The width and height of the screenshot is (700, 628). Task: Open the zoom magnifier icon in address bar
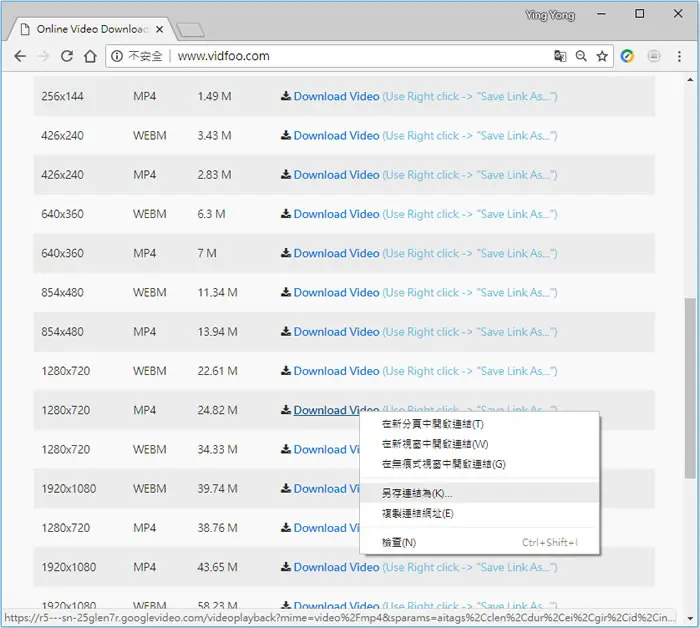(x=581, y=56)
